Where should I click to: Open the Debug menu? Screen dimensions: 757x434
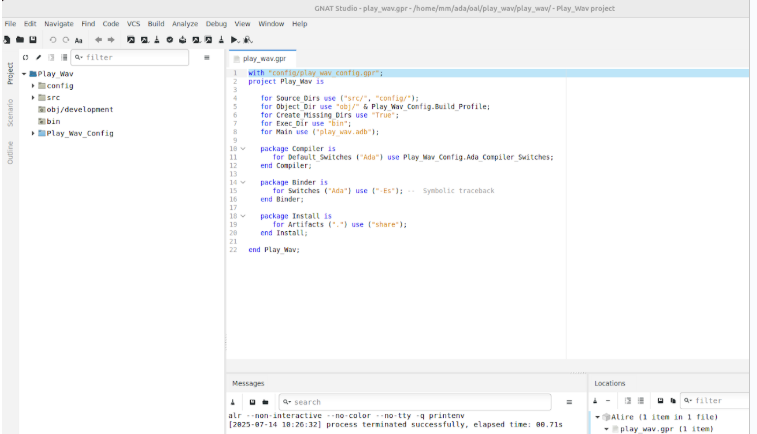[216, 24]
